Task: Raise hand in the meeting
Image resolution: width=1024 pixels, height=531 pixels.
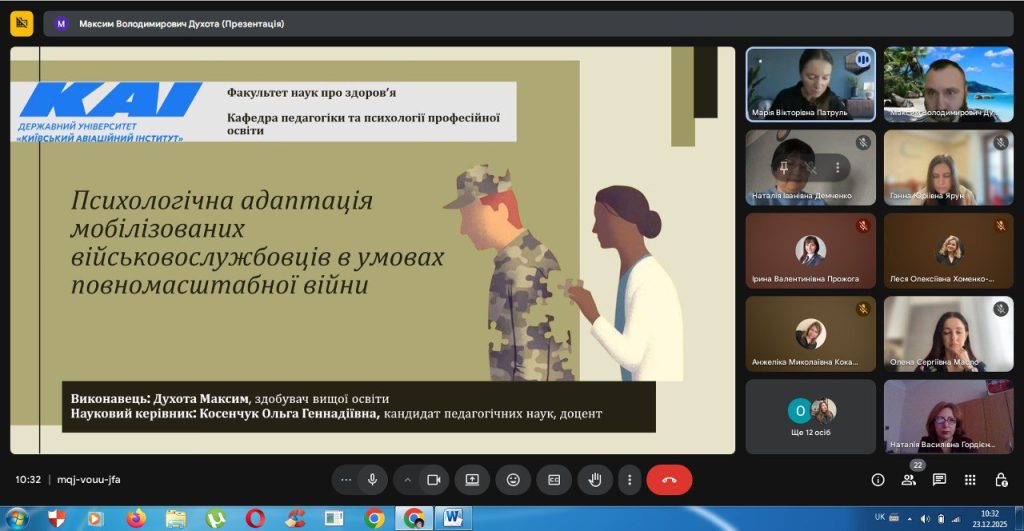Action: pos(595,480)
